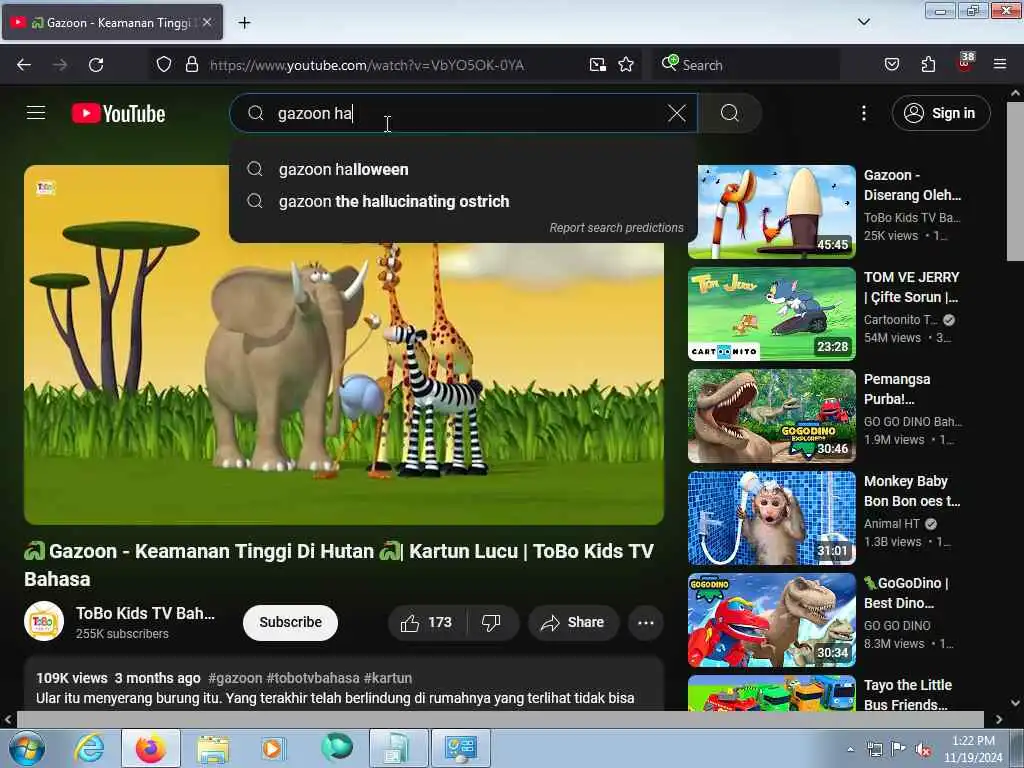Bookmark this page with the star icon
The width and height of the screenshot is (1024, 768).
(626, 65)
